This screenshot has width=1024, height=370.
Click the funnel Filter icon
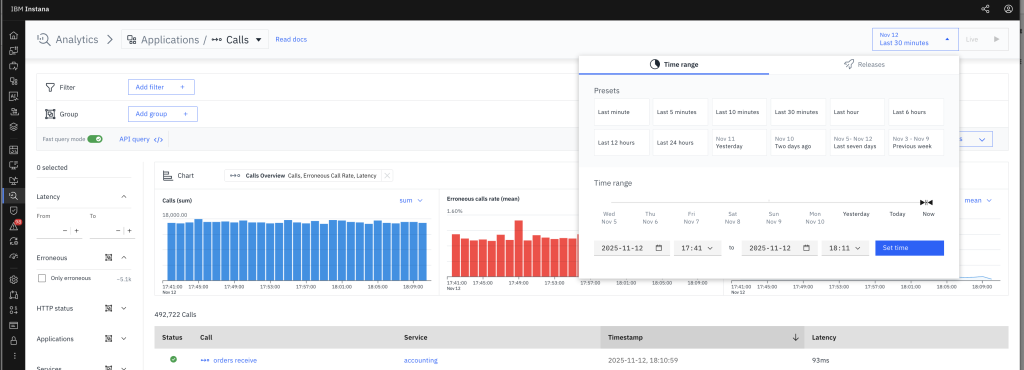pyautogui.click(x=50, y=87)
